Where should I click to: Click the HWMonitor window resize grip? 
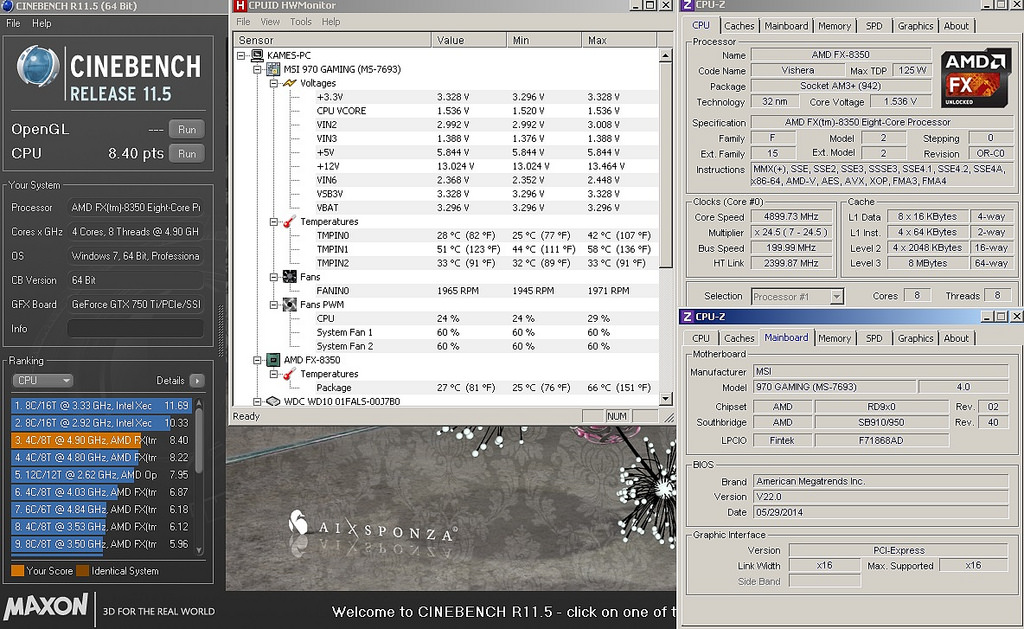[668, 417]
